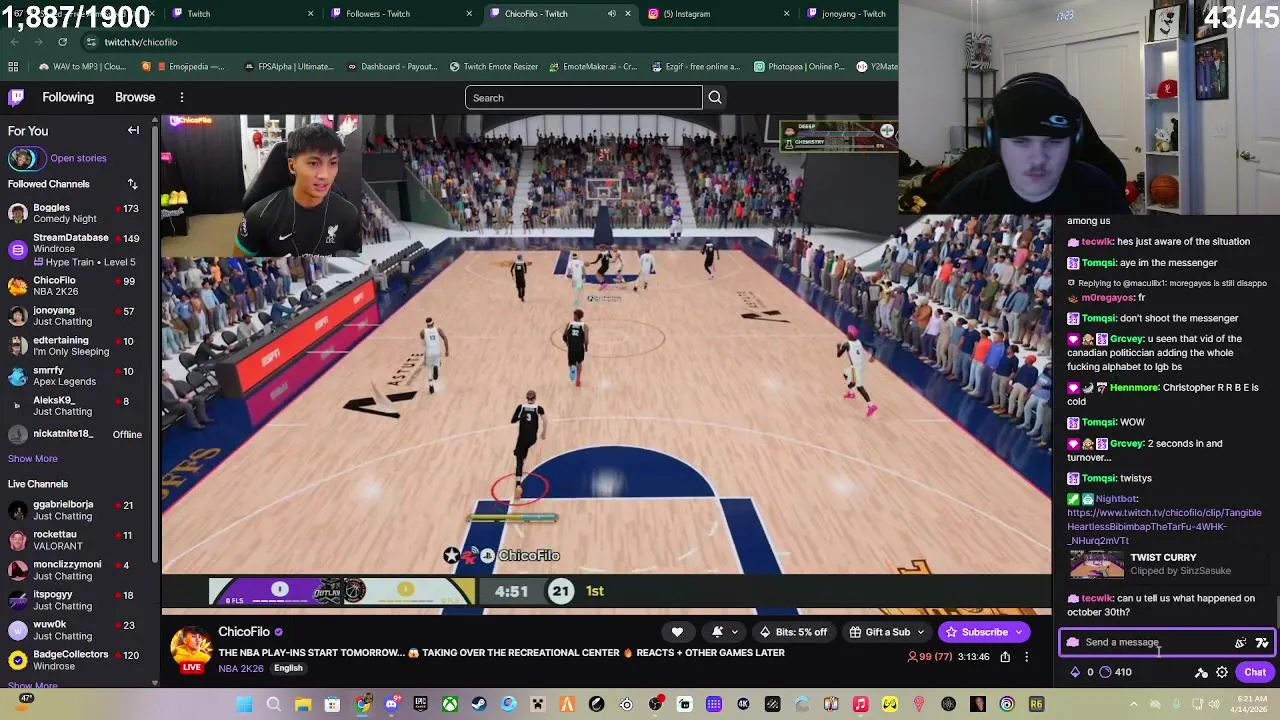Image resolution: width=1280 pixels, height=720 pixels.
Task: Share the stream with the share icon
Action: [x=1005, y=657]
